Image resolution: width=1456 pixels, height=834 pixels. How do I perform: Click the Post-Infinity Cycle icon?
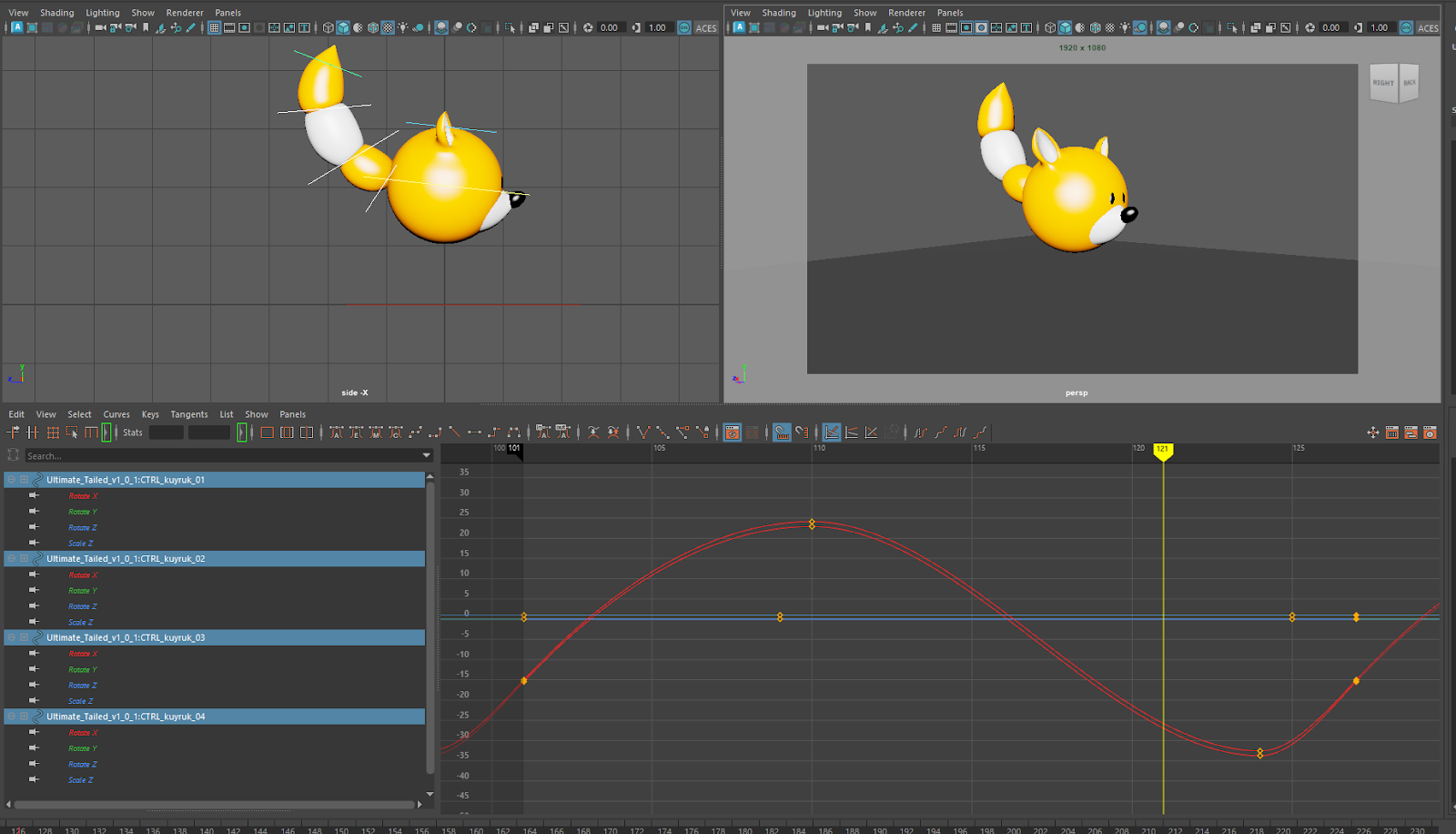pos(960,432)
